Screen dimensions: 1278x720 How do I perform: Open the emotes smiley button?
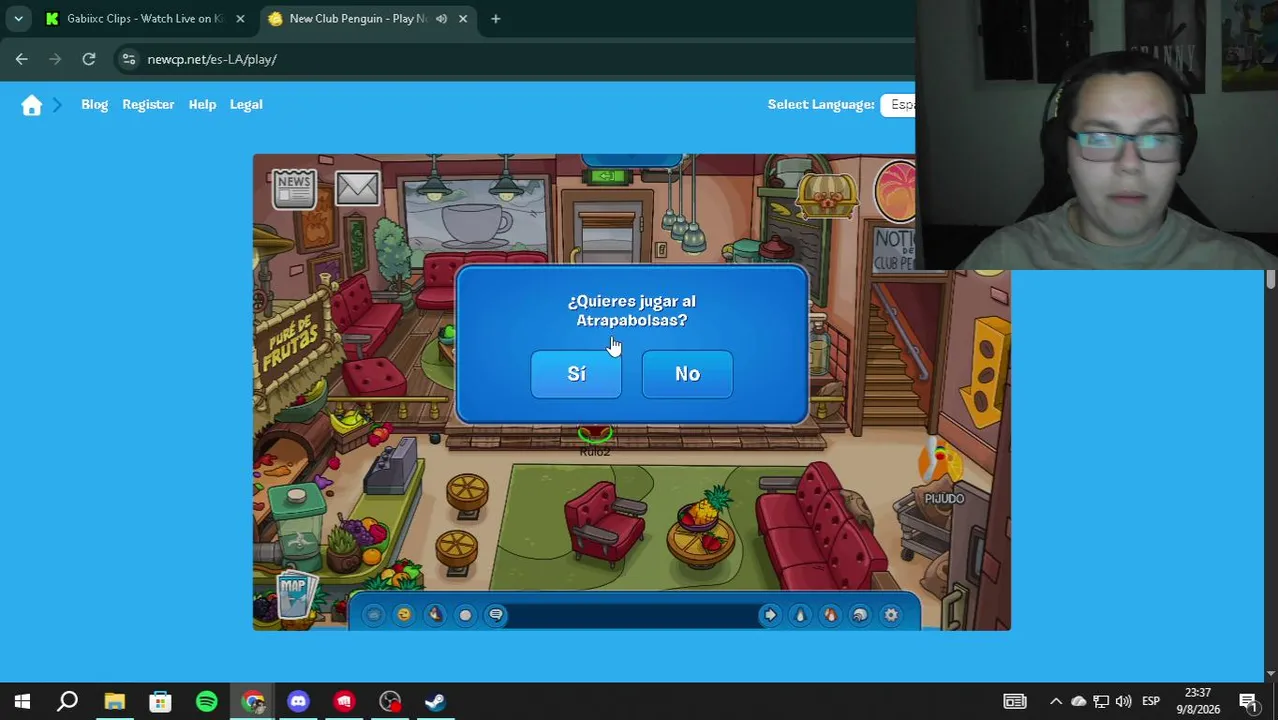pyautogui.click(x=404, y=615)
